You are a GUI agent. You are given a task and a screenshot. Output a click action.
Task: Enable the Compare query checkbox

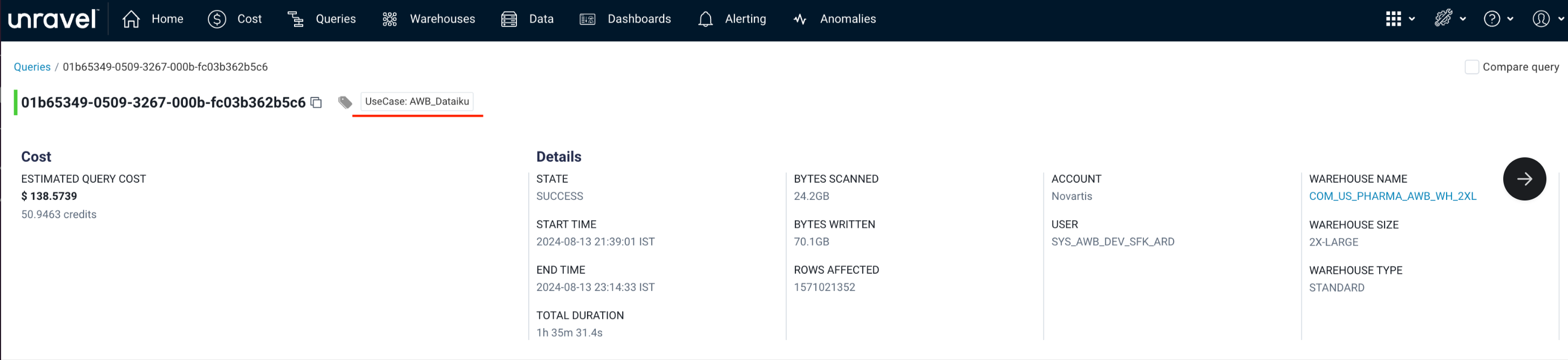click(x=1471, y=67)
